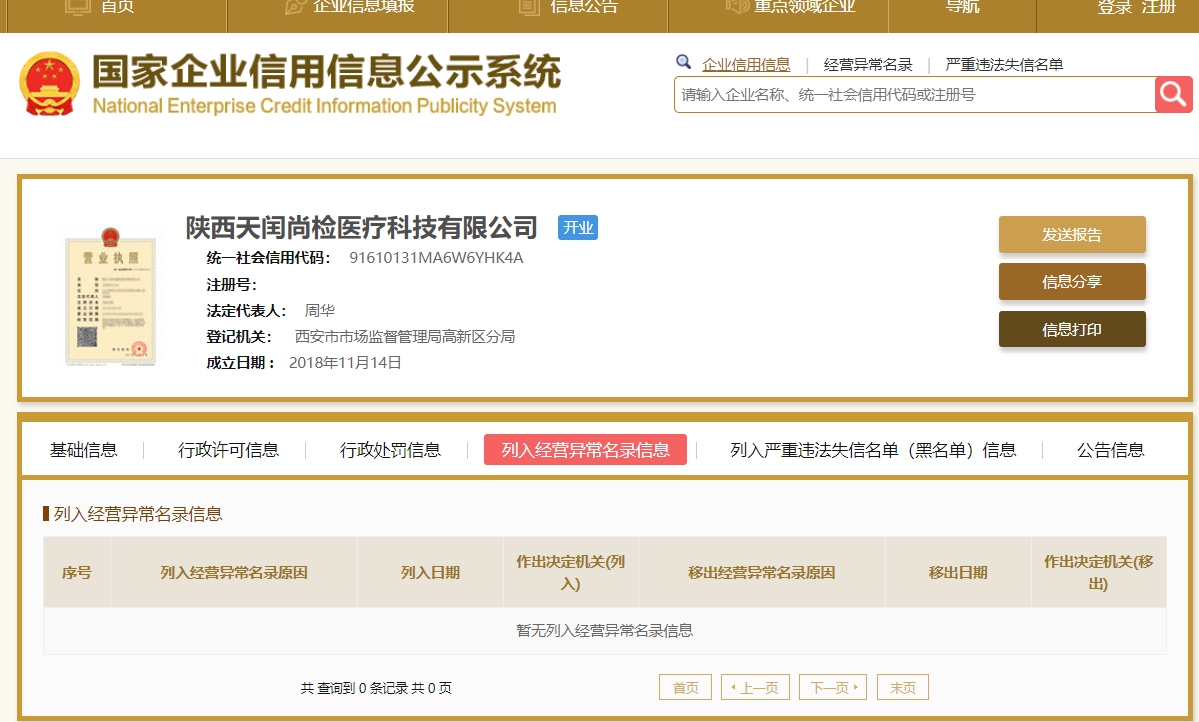The width and height of the screenshot is (1199, 722).
Task: Click the 移出经营异常名录原因 column header
Action: 762,572
